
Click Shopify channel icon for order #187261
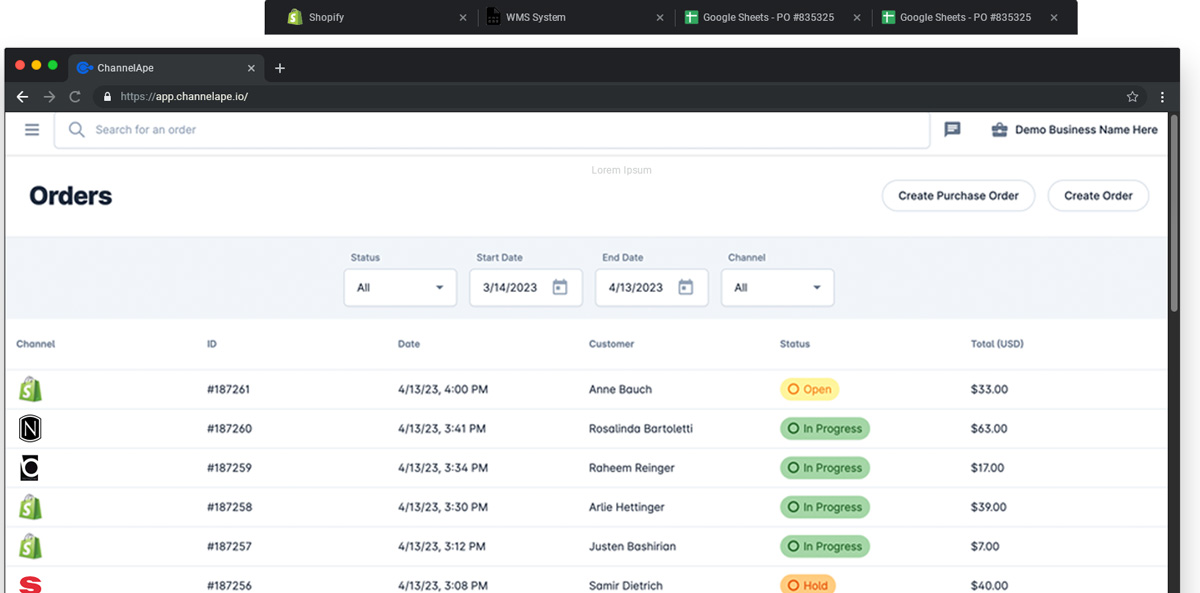pyautogui.click(x=30, y=389)
